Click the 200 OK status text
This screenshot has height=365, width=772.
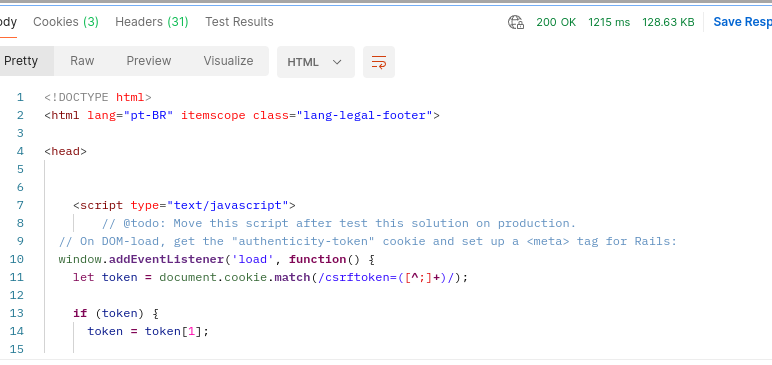556,22
